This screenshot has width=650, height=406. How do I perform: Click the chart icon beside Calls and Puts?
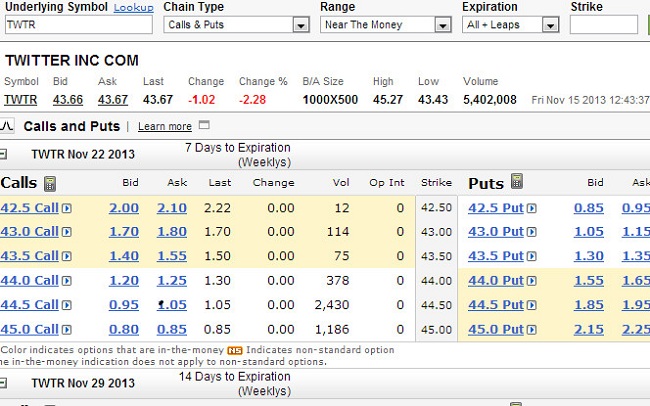[x=7, y=126]
